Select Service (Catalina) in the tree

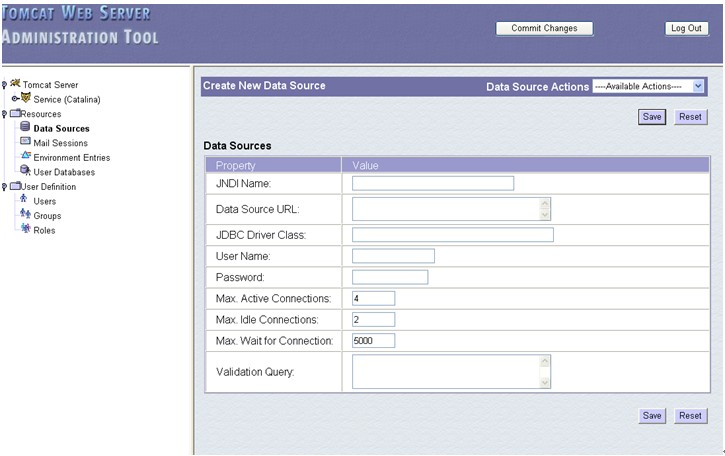coord(67,99)
